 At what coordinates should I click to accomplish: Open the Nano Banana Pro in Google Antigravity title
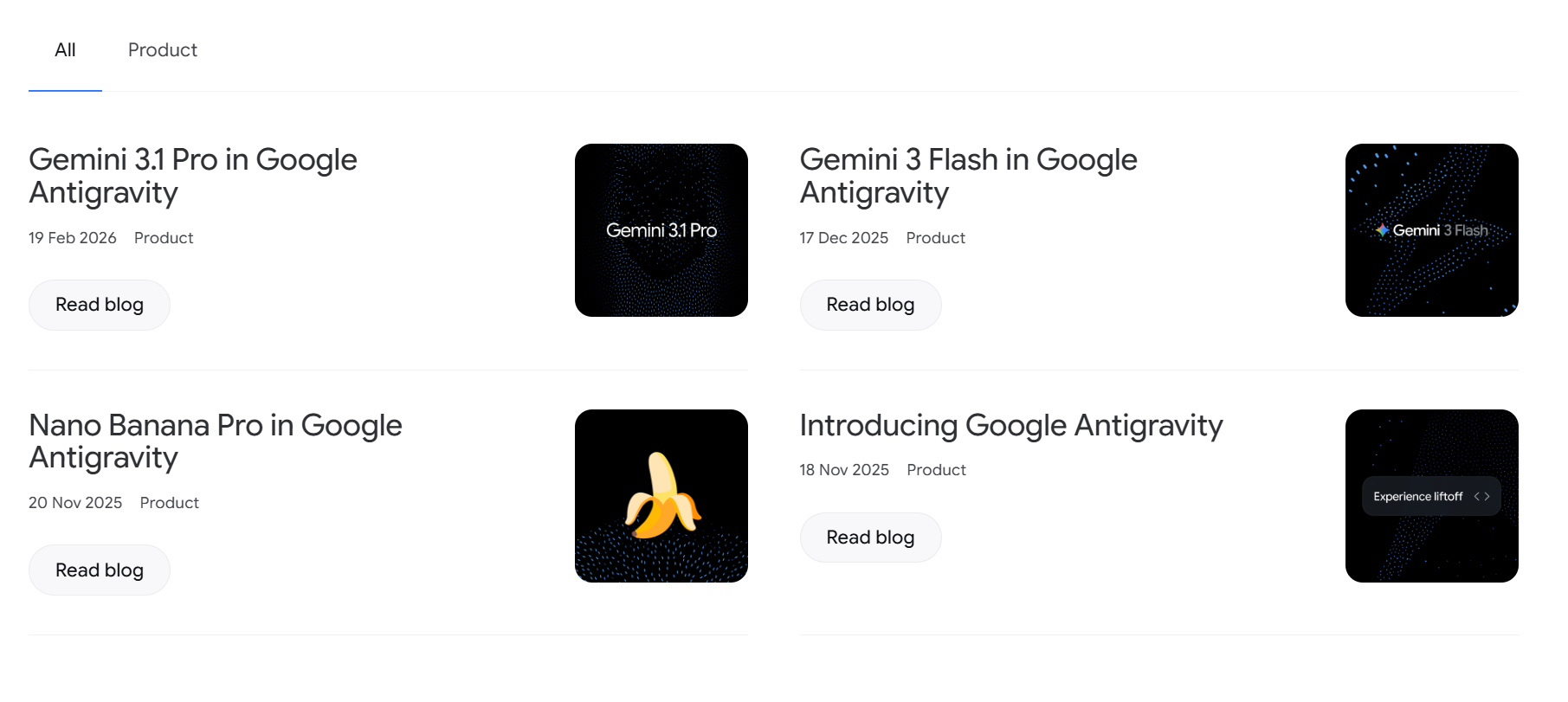tap(216, 441)
